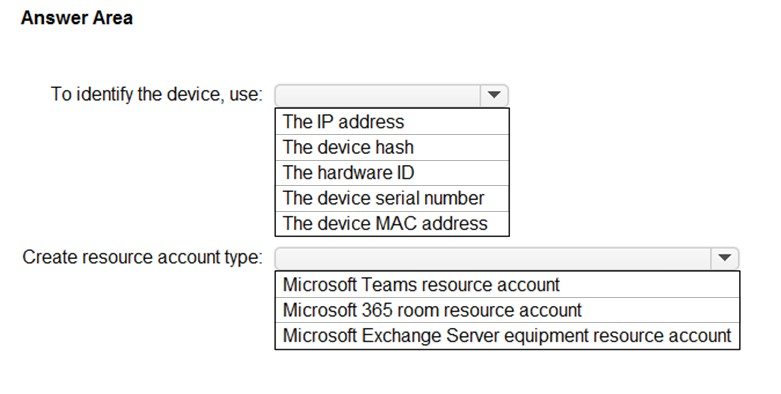Screen dimensions: 781x394
Task: Pick The hardware ID option
Action: tap(392, 173)
